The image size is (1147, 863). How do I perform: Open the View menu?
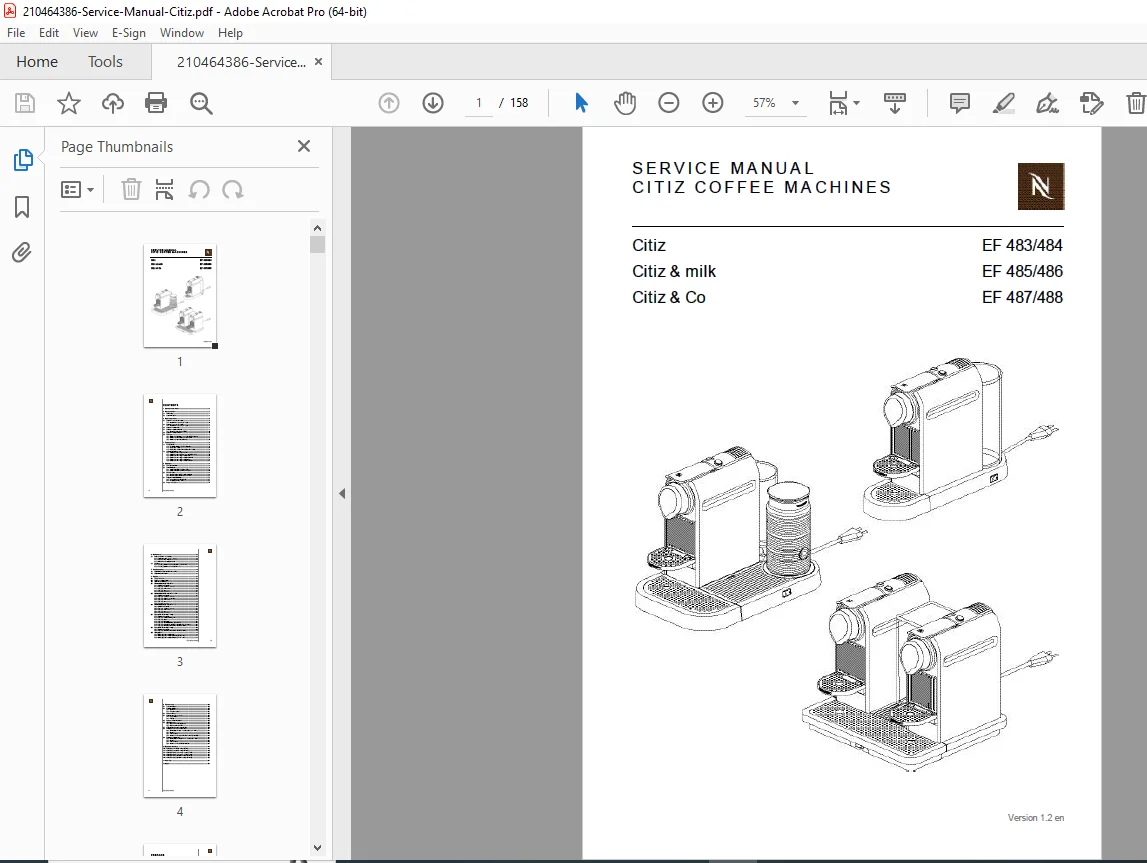pyautogui.click(x=86, y=33)
